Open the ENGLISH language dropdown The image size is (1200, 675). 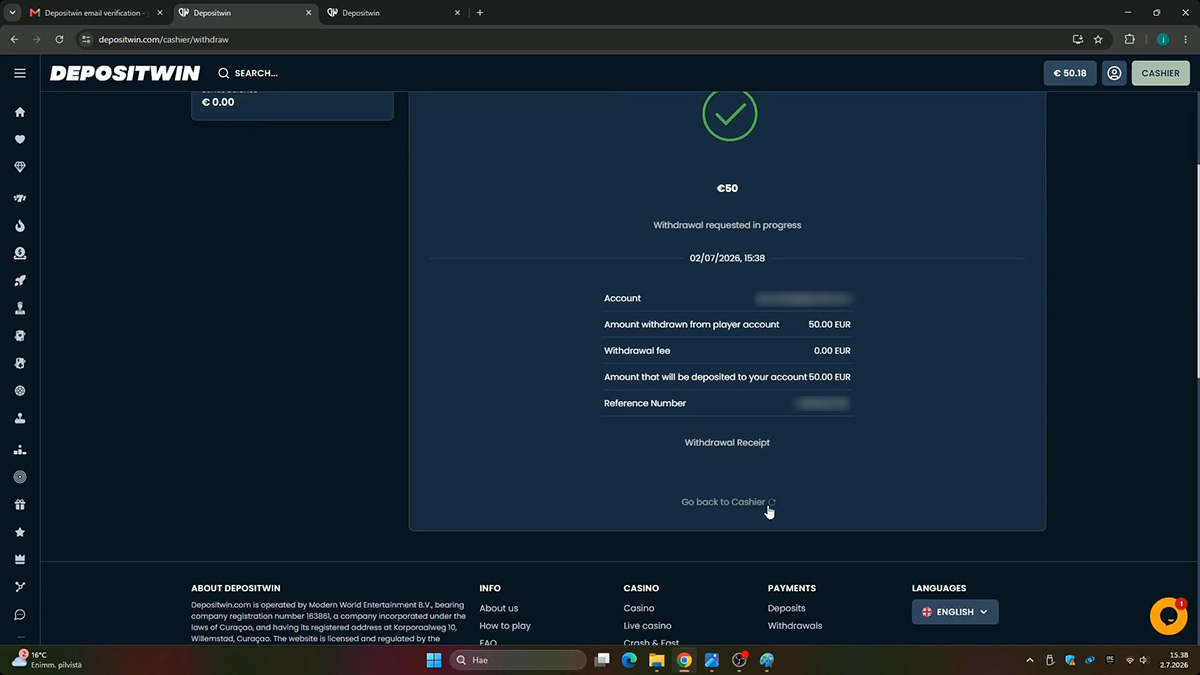955,612
